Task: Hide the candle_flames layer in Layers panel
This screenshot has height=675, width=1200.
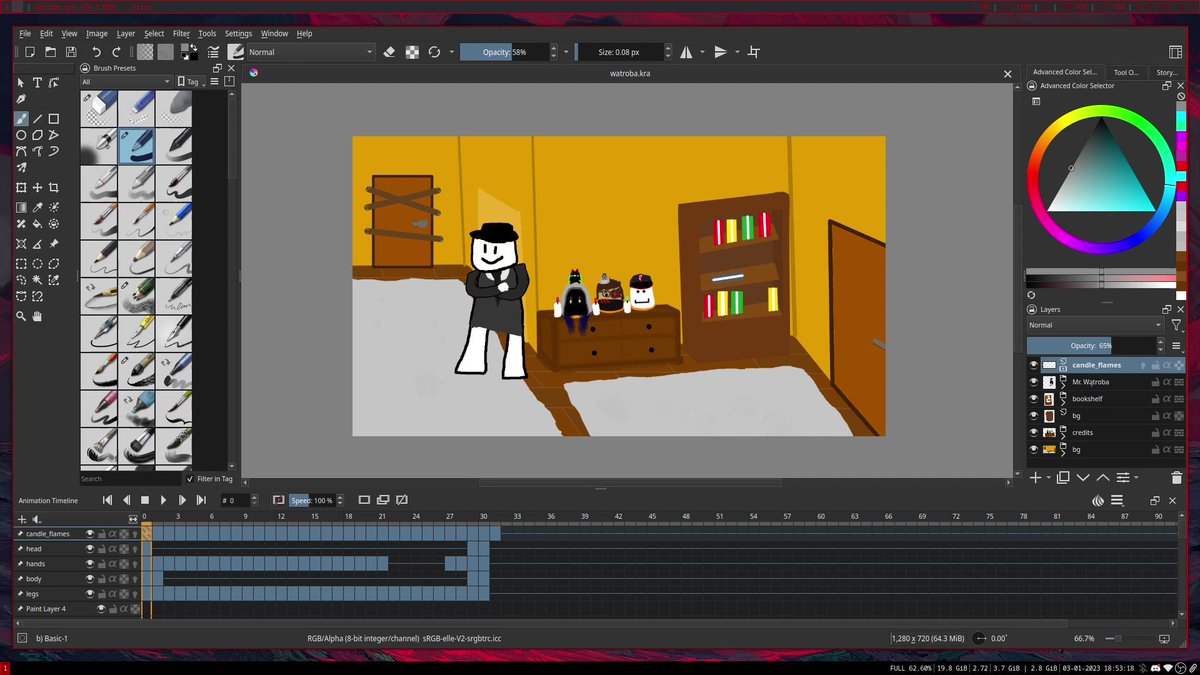Action: 1034,365
